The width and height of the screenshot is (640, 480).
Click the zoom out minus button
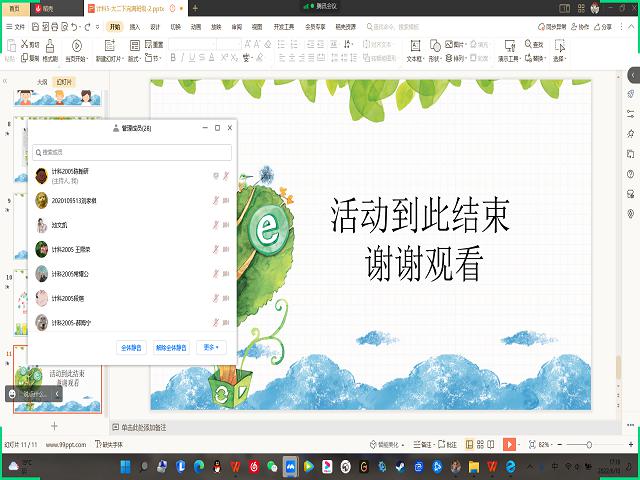point(560,444)
